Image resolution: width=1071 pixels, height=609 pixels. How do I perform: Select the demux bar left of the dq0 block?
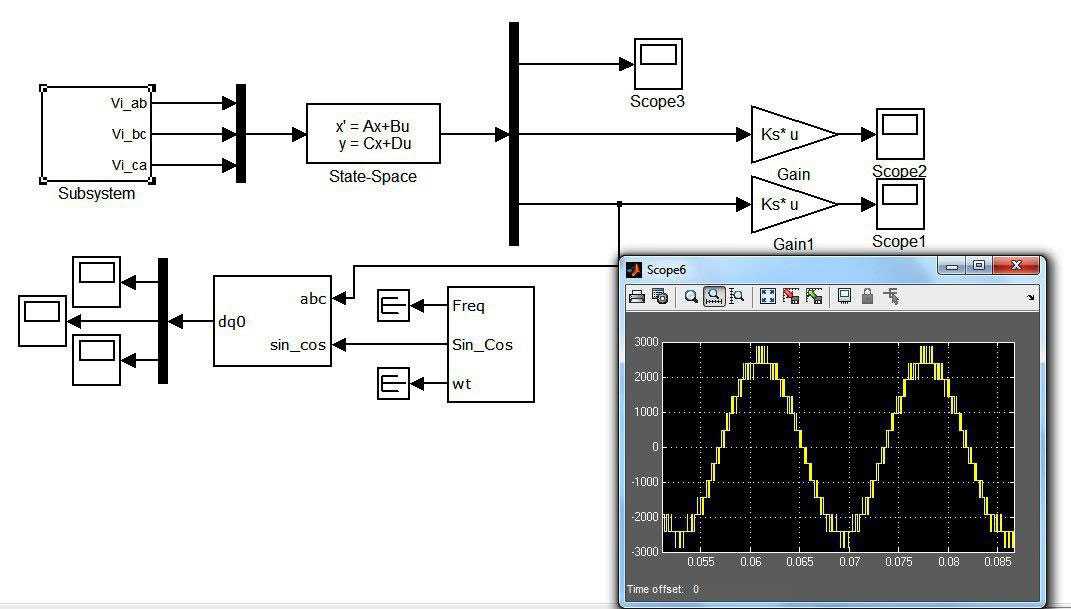click(163, 321)
